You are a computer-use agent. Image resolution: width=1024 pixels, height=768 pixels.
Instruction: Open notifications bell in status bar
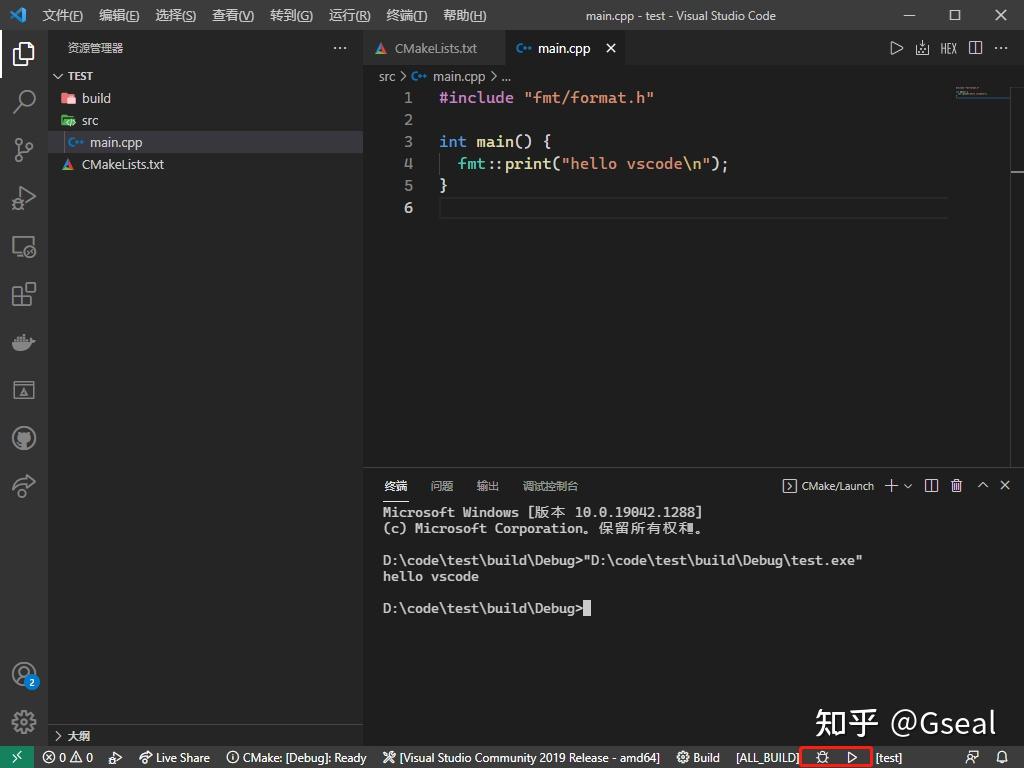tap(1002, 757)
